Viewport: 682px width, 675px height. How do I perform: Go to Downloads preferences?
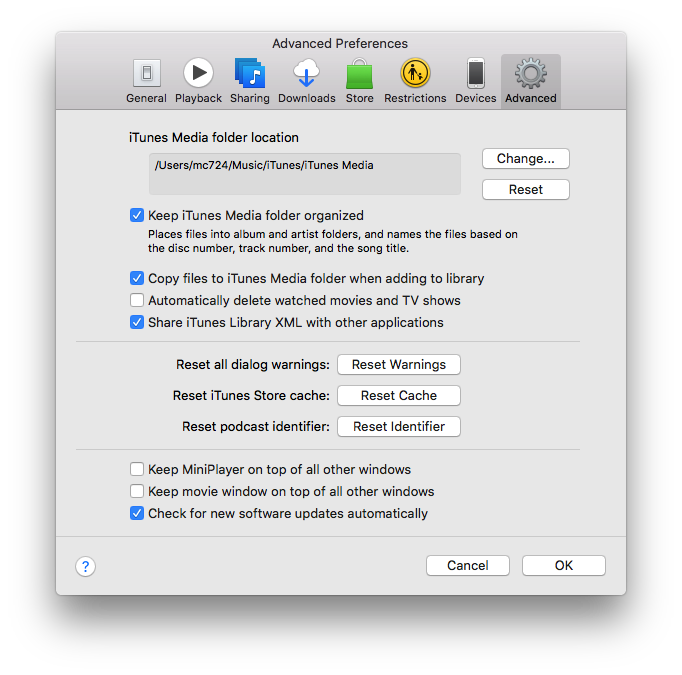tap(306, 81)
